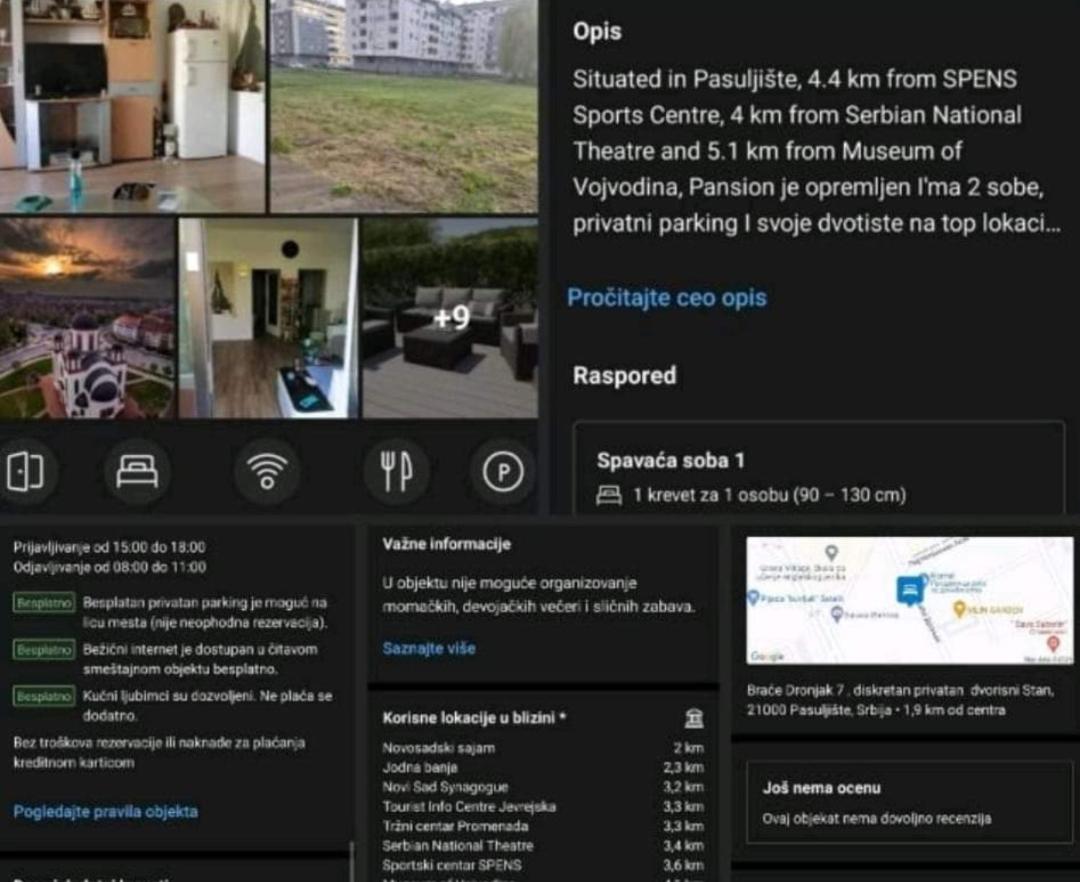
Task: Click the parking P icon
Action: click(x=503, y=472)
